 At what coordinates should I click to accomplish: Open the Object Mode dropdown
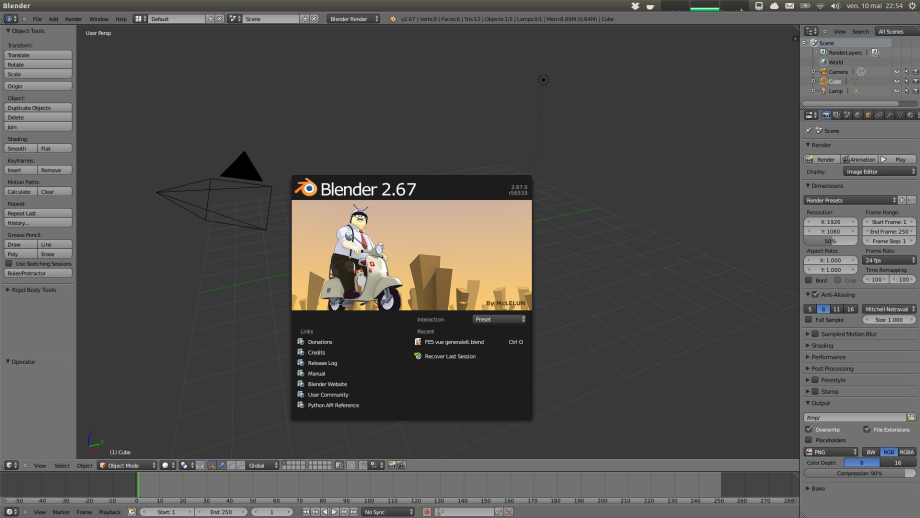pos(127,465)
